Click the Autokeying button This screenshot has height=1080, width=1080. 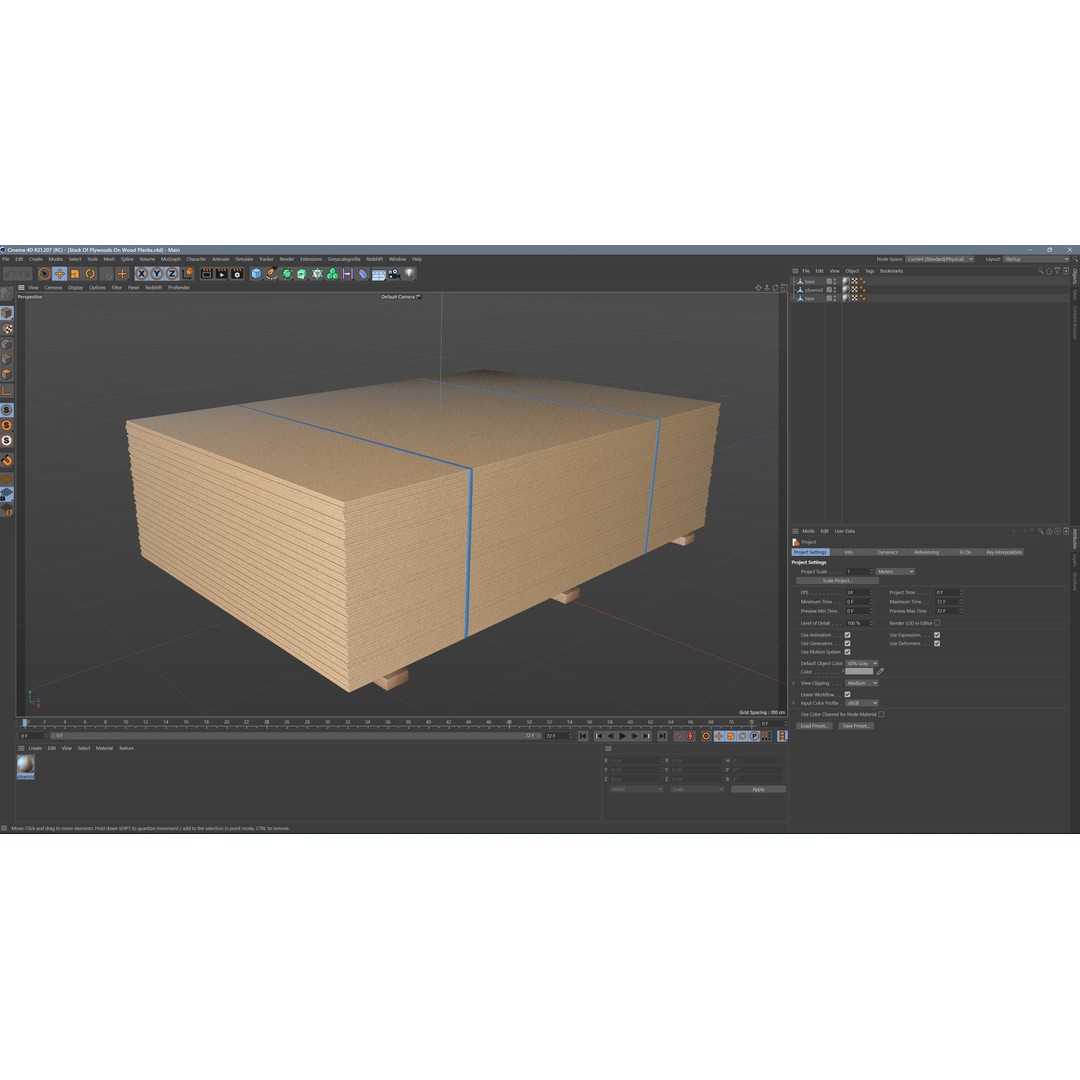click(690, 736)
